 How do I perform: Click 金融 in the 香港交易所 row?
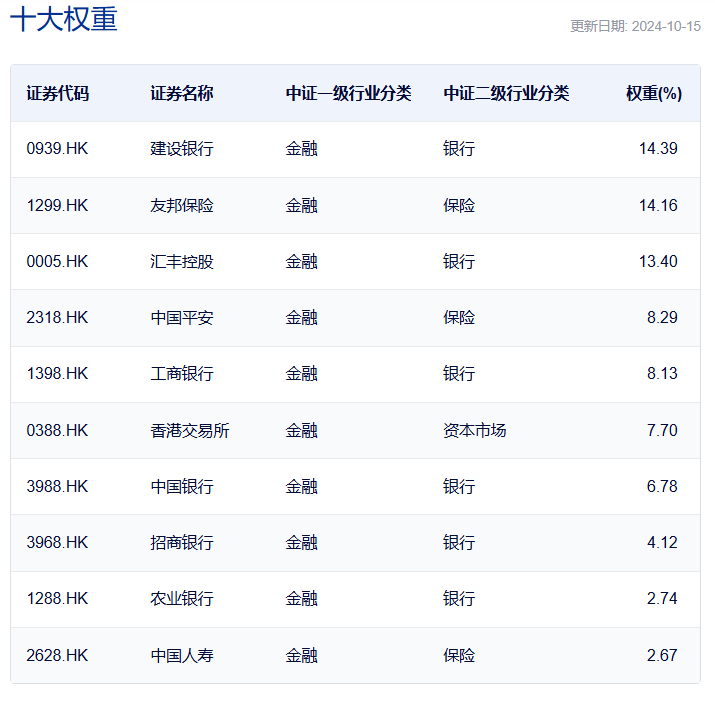pos(301,431)
